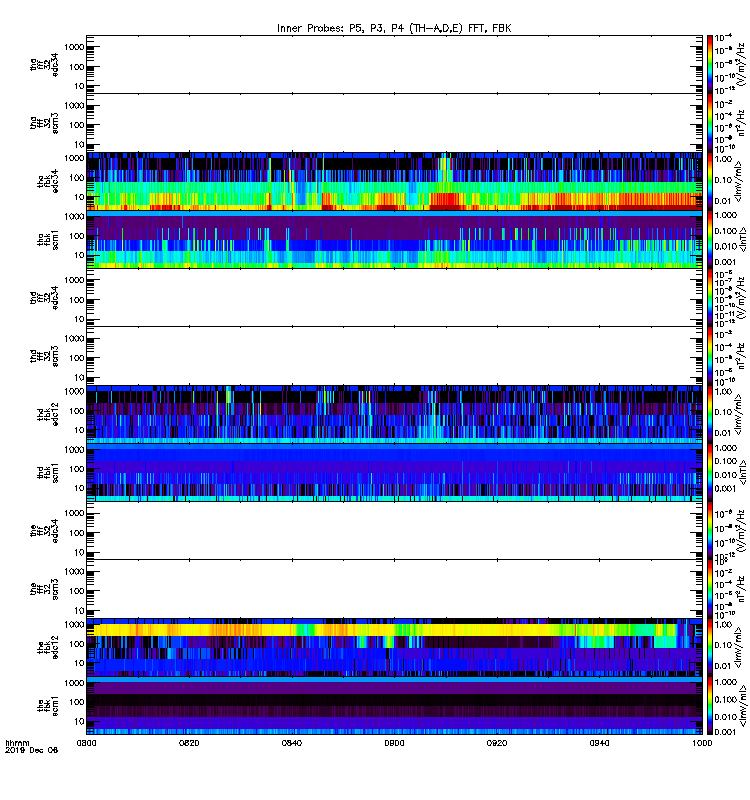The width and height of the screenshot is (750, 800).
Task: Click the 'thd fbk scm1' panel label
Action: [x=47, y=472]
